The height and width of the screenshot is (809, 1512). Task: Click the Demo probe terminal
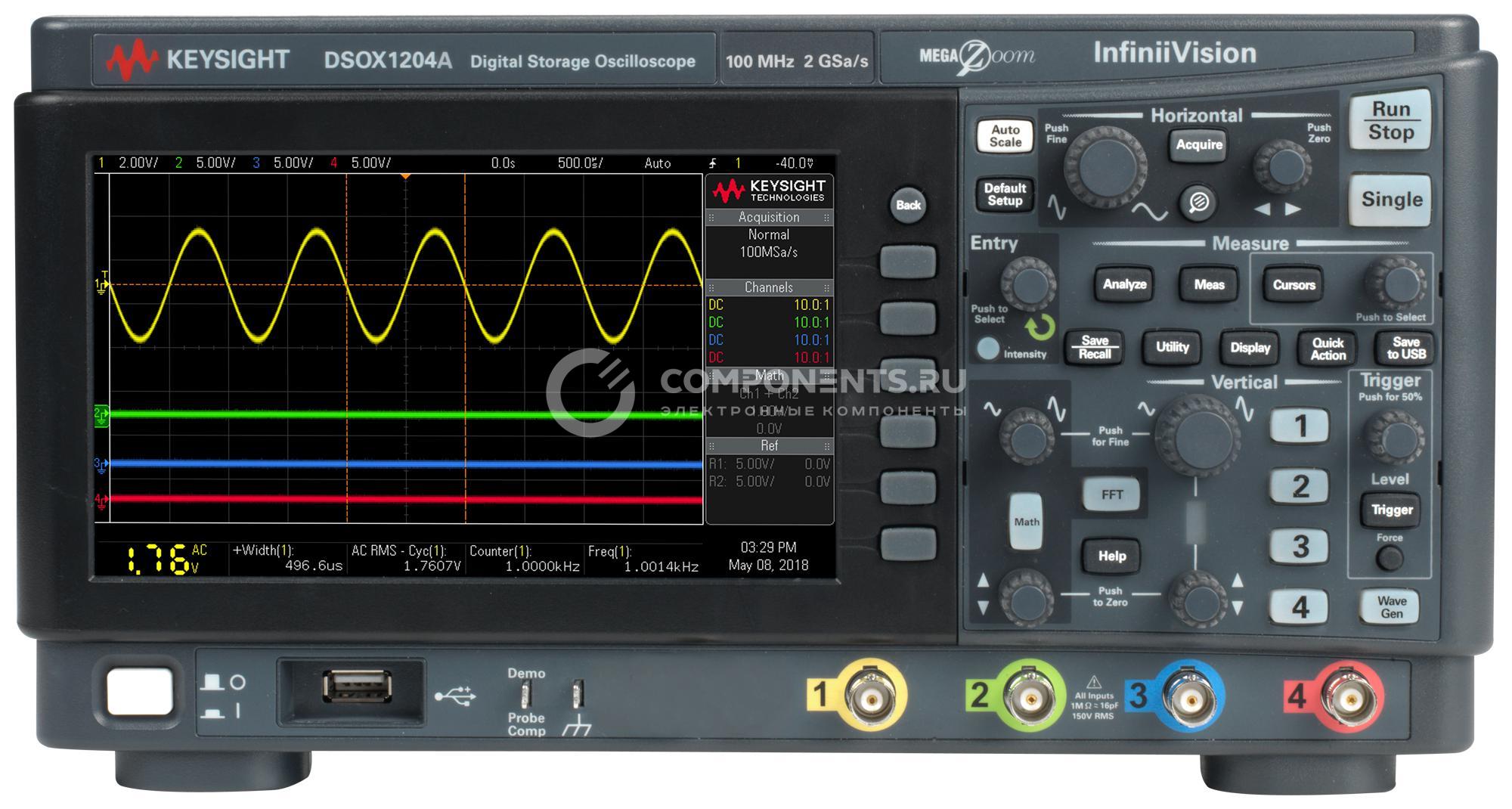point(526,694)
